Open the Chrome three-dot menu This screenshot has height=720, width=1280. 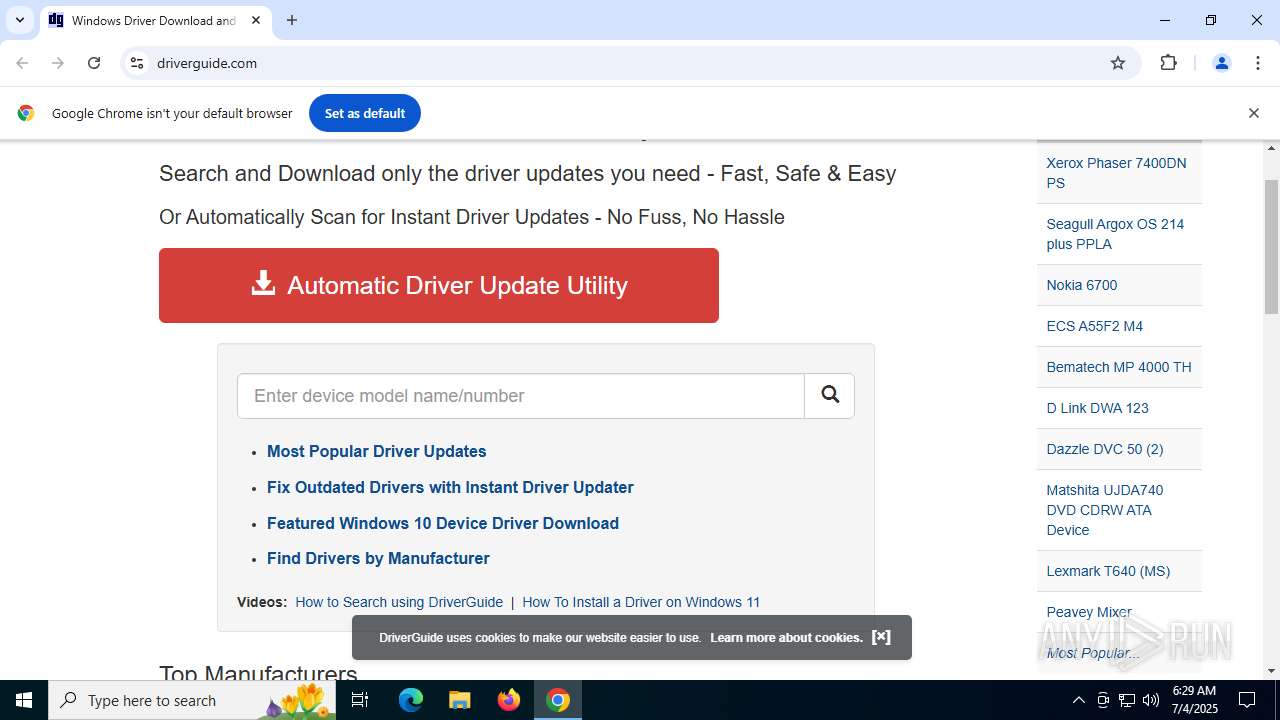click(1258, 63)
